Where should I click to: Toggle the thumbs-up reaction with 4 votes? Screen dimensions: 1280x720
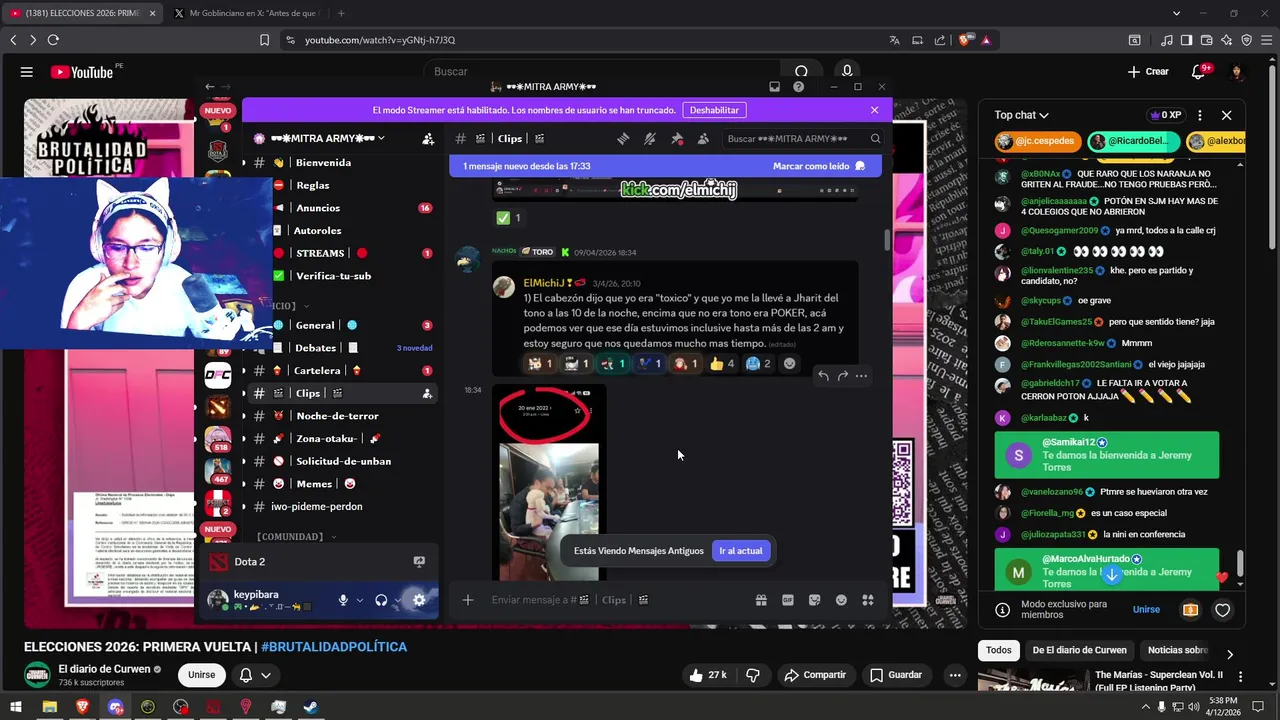[x=722, y=364]
